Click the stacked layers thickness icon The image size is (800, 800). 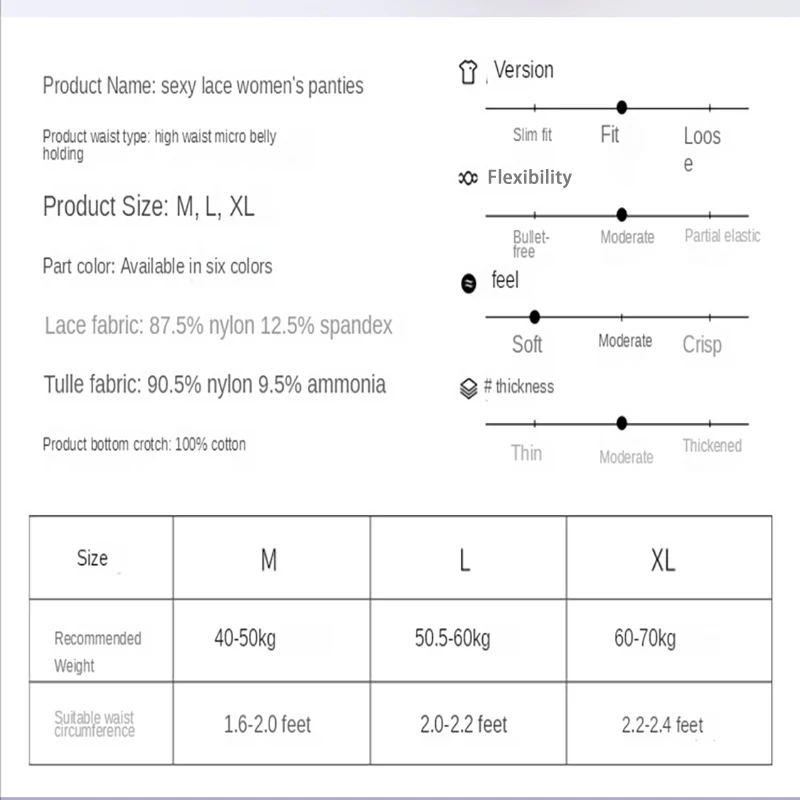point(468,388)
